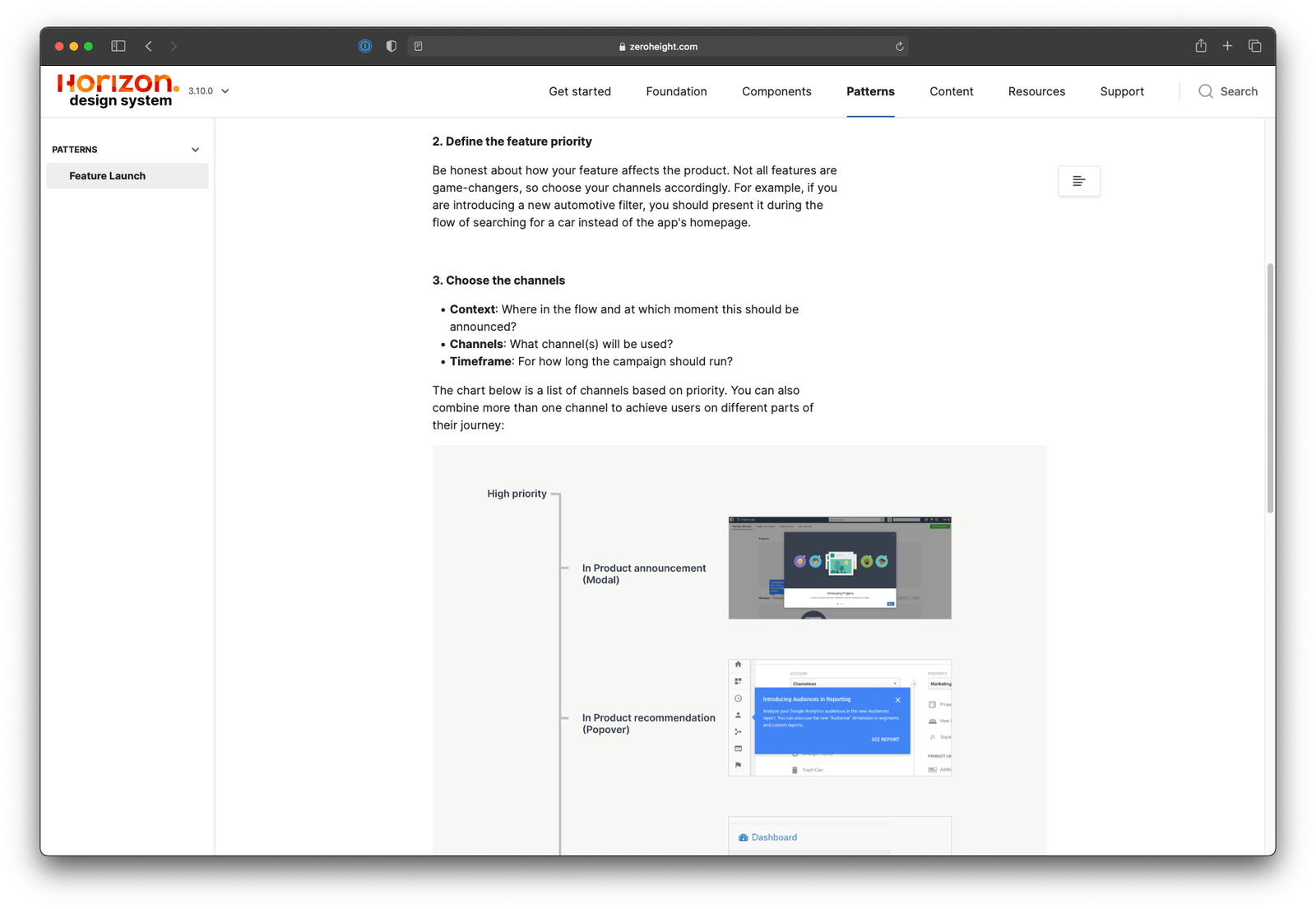Reload the page with the refresh icon
The height and width of the screenshot is (909, 1316).
[900, 47]
